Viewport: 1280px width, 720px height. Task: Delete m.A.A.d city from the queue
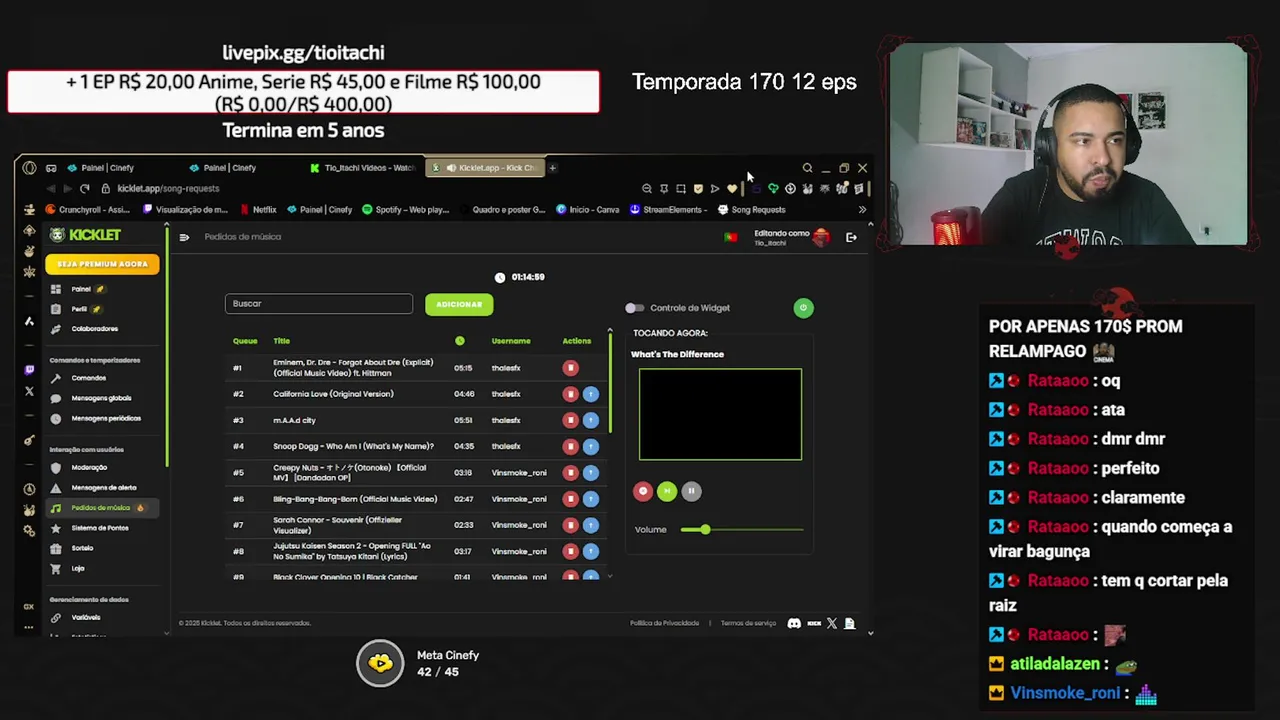[571, 420]
